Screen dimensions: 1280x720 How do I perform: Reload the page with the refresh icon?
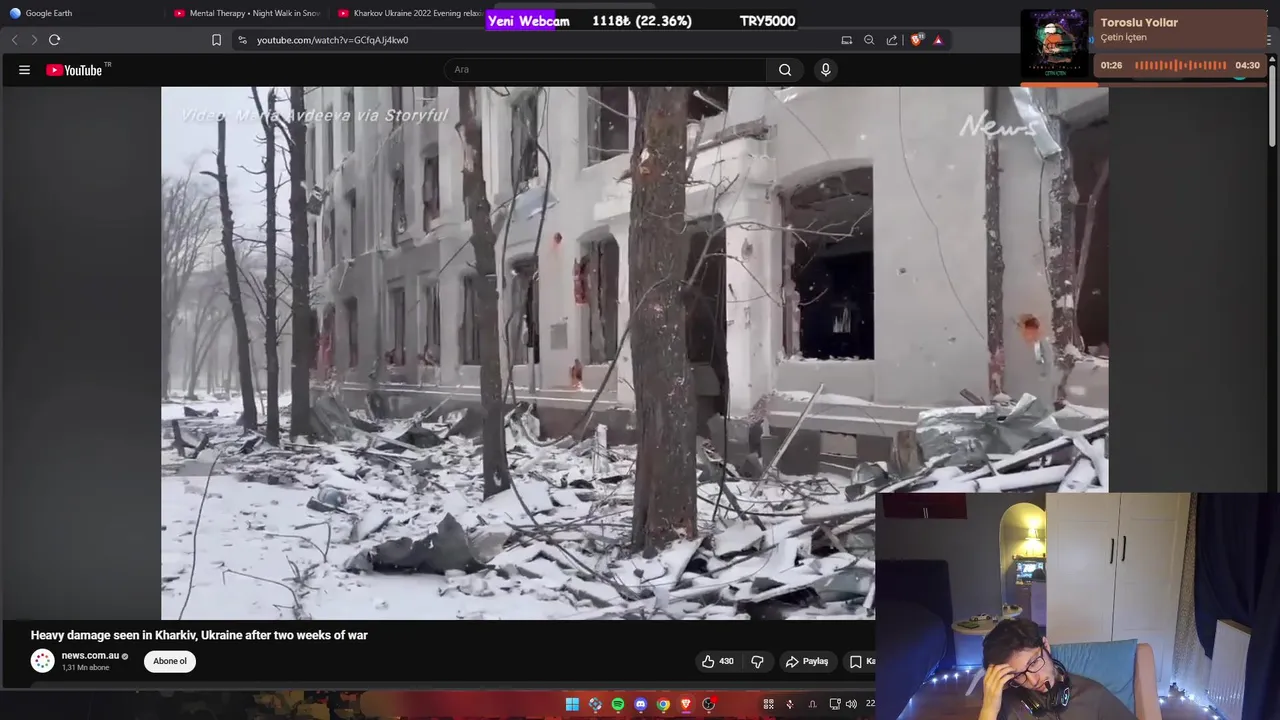[x=54, y=40]
